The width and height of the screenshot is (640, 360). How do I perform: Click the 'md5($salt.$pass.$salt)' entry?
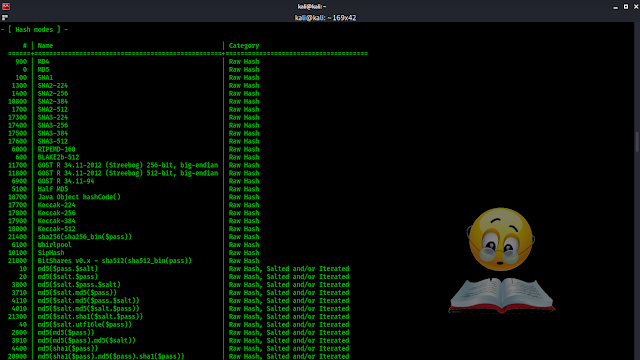(x=79, y=284)
